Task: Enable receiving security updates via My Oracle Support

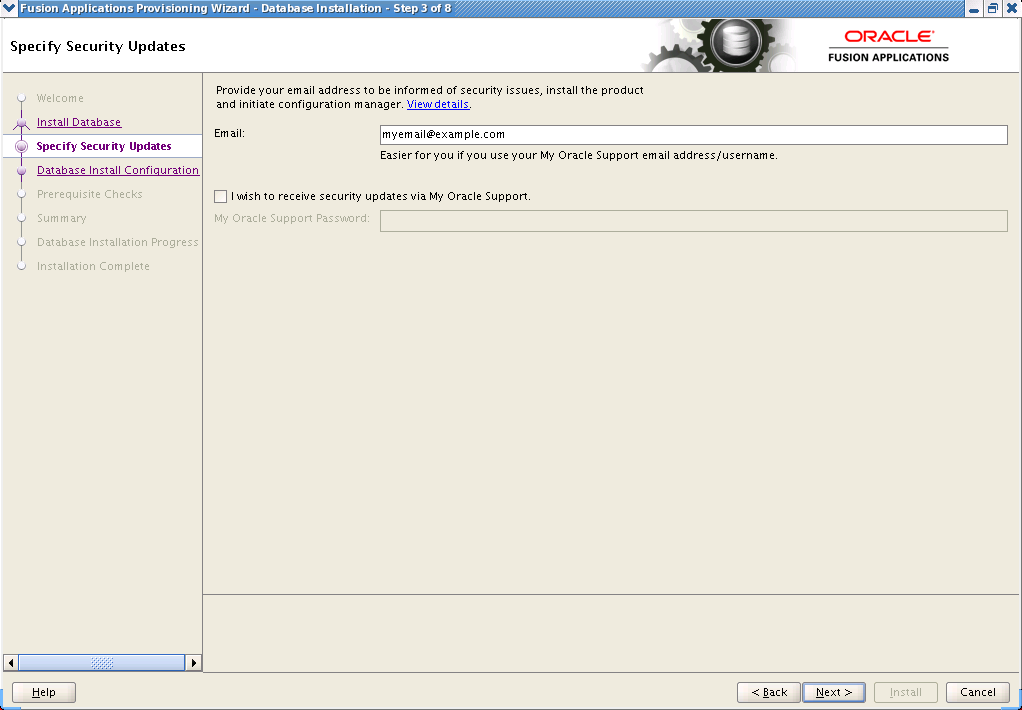Action: [x=220, y=196]
